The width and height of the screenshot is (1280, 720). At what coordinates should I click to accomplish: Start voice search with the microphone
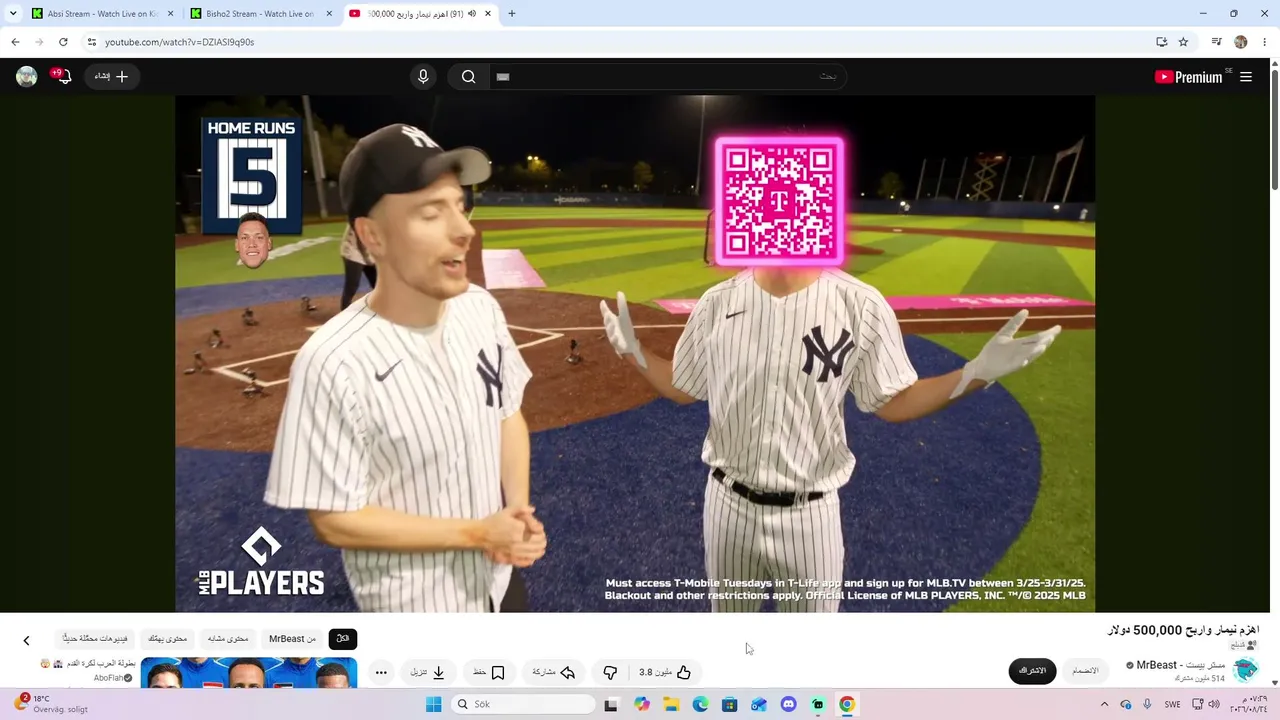point(423,77)
